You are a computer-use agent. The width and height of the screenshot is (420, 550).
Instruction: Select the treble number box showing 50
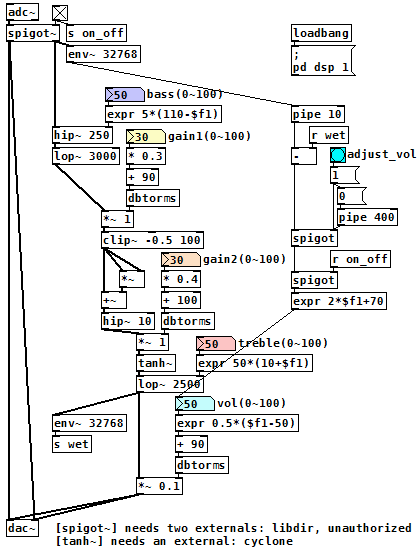coord(216,344)
